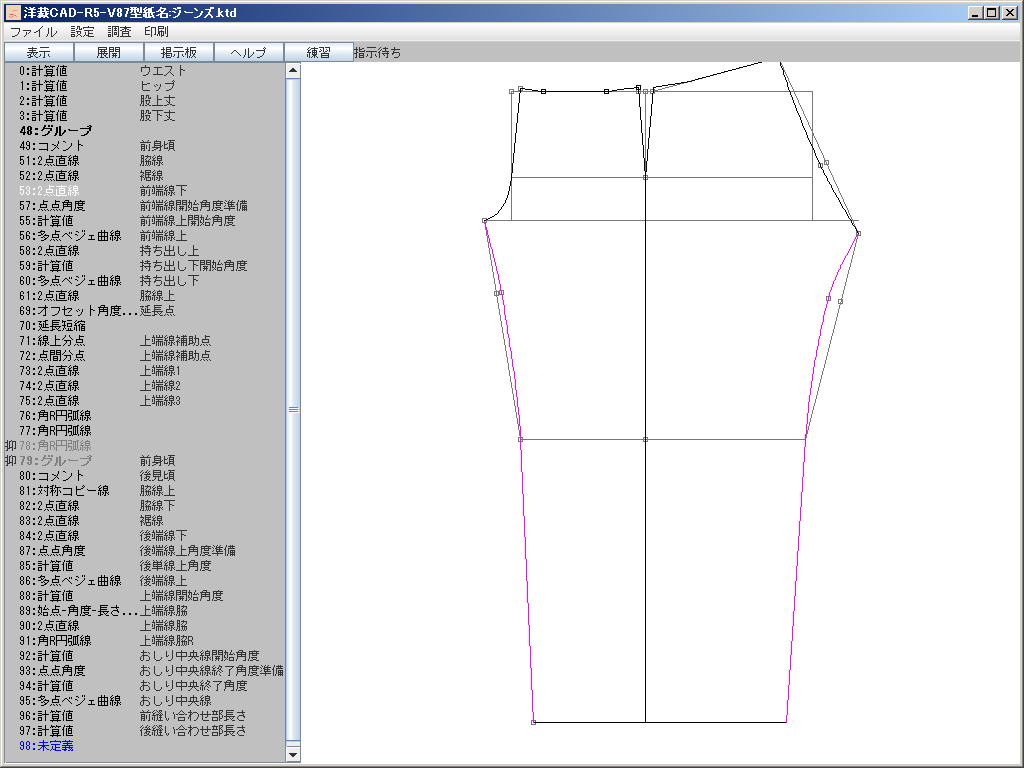Select row 49:コメント 前身頃
The image size is (1024, 768).
[x=145, y=146]
